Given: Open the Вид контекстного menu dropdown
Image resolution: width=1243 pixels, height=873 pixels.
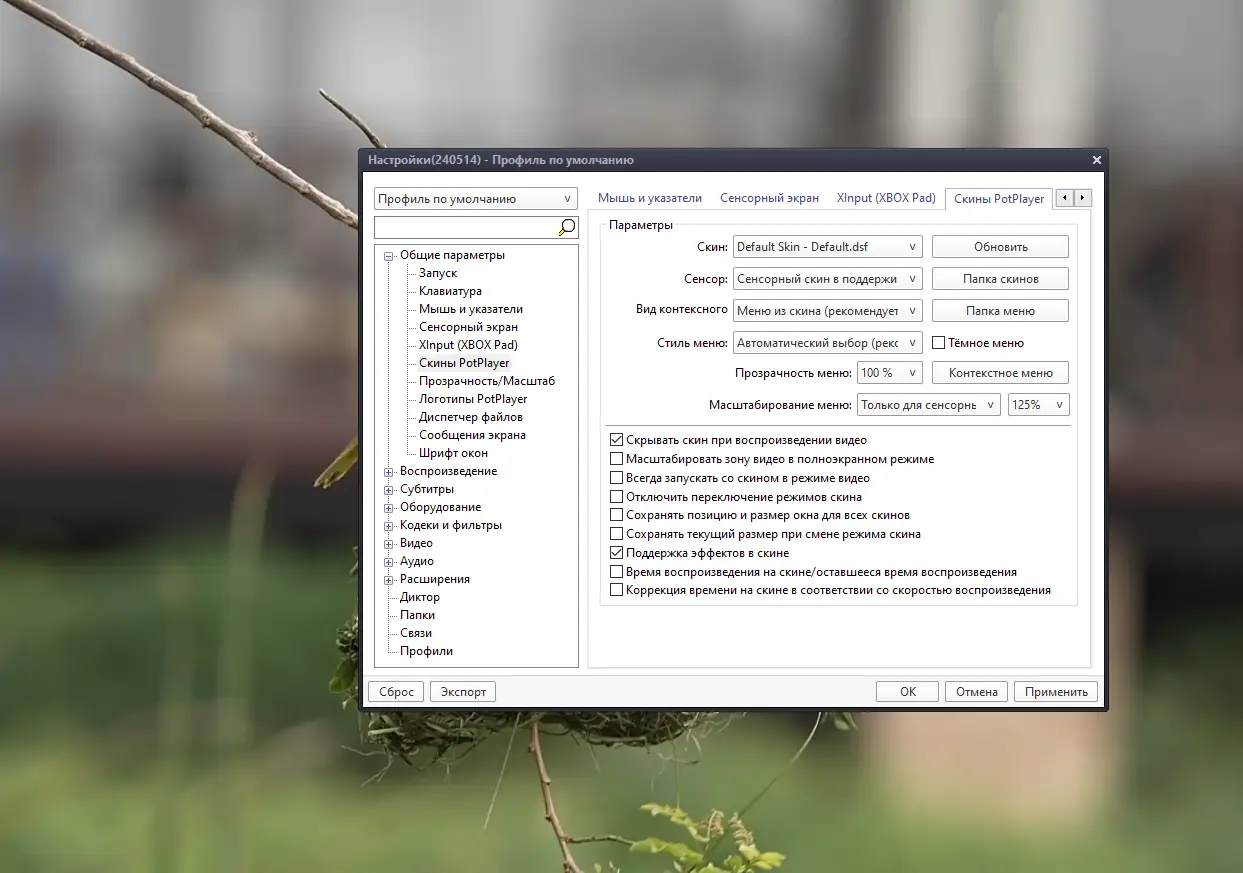Looking at the screenshot, I should (828, 311).
